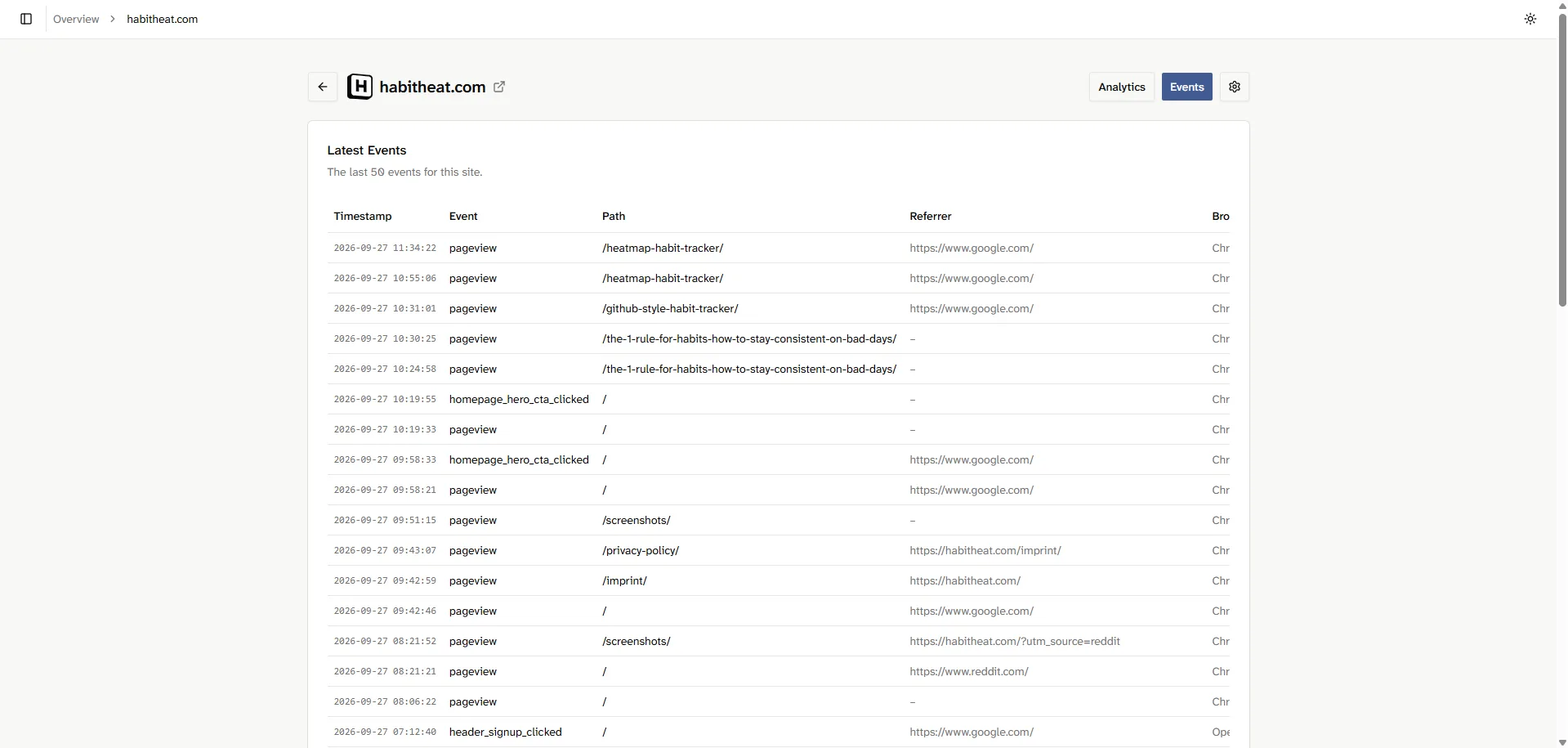Screen dimensions: 1568x748
Task: Click the page vertical scrollbar thumb
Action: [x=1562, y=159]
